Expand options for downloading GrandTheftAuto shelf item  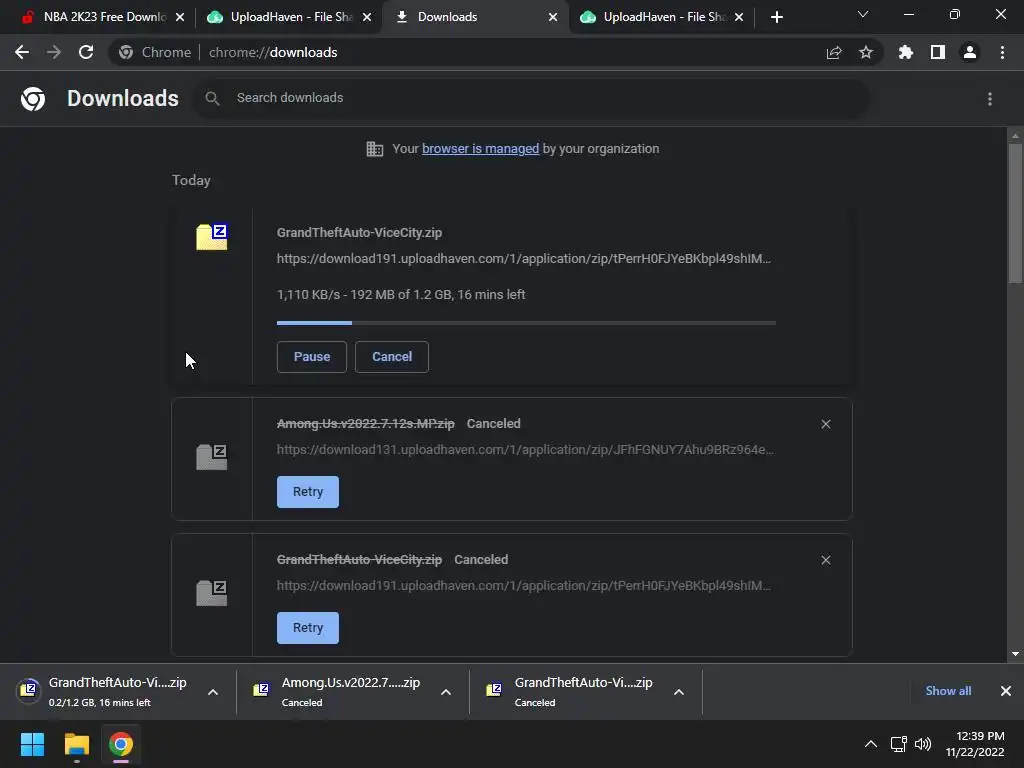tap(213, 692)
